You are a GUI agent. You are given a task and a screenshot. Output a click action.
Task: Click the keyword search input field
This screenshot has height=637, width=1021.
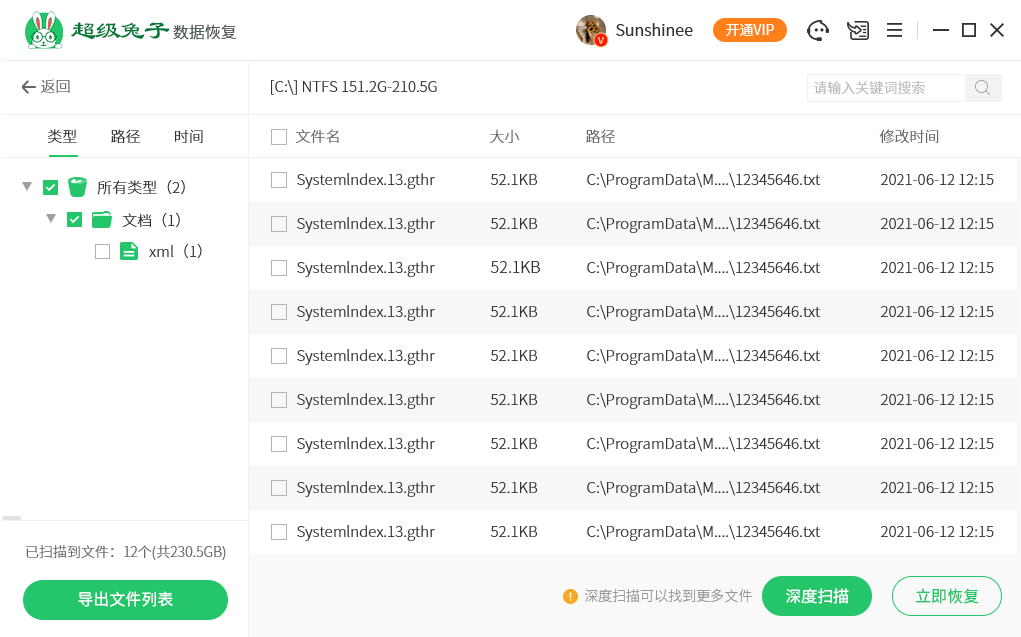[x=885, y=88]
